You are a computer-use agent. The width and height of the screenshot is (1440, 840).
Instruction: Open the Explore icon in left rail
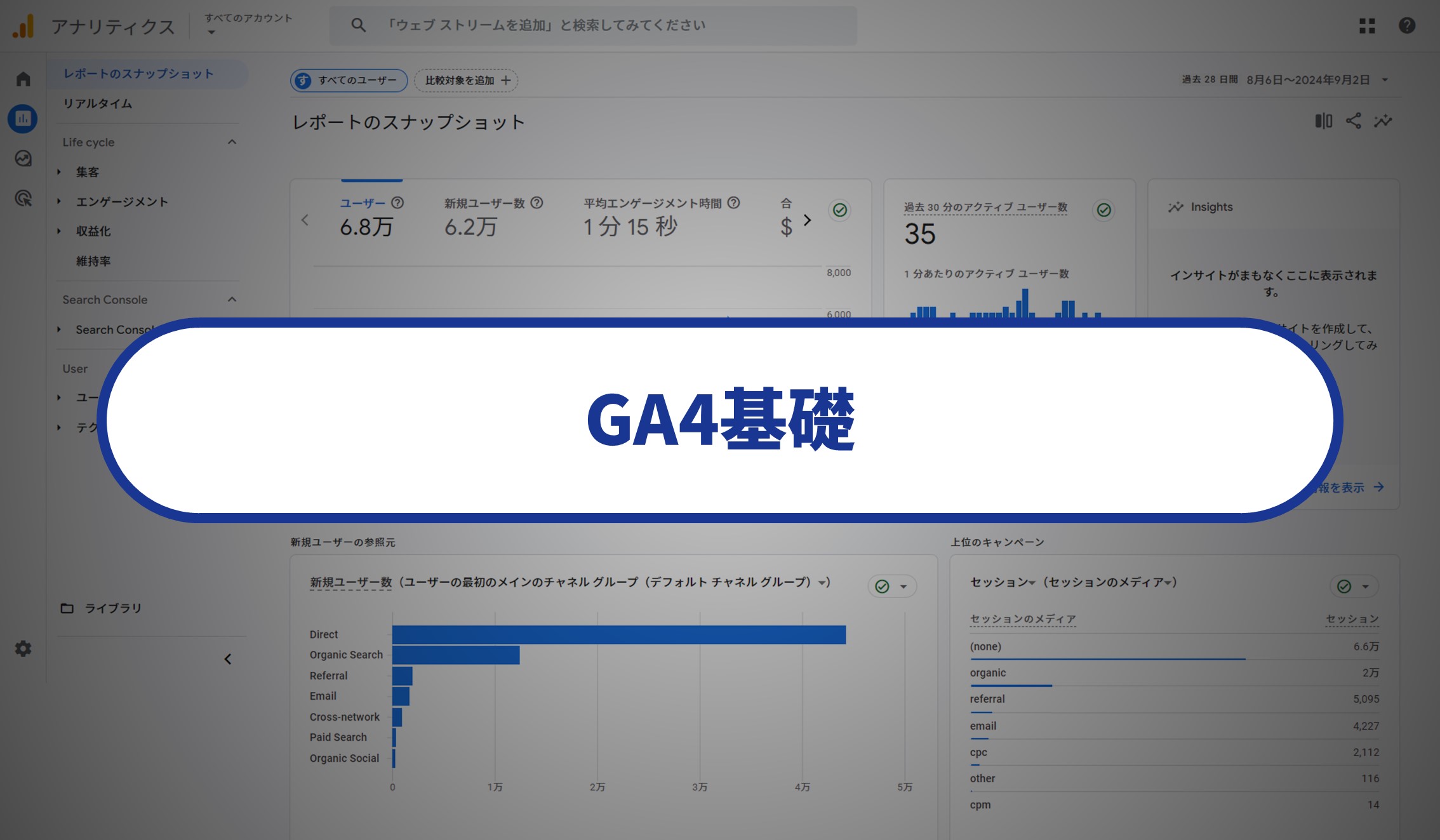pos(23,158)
